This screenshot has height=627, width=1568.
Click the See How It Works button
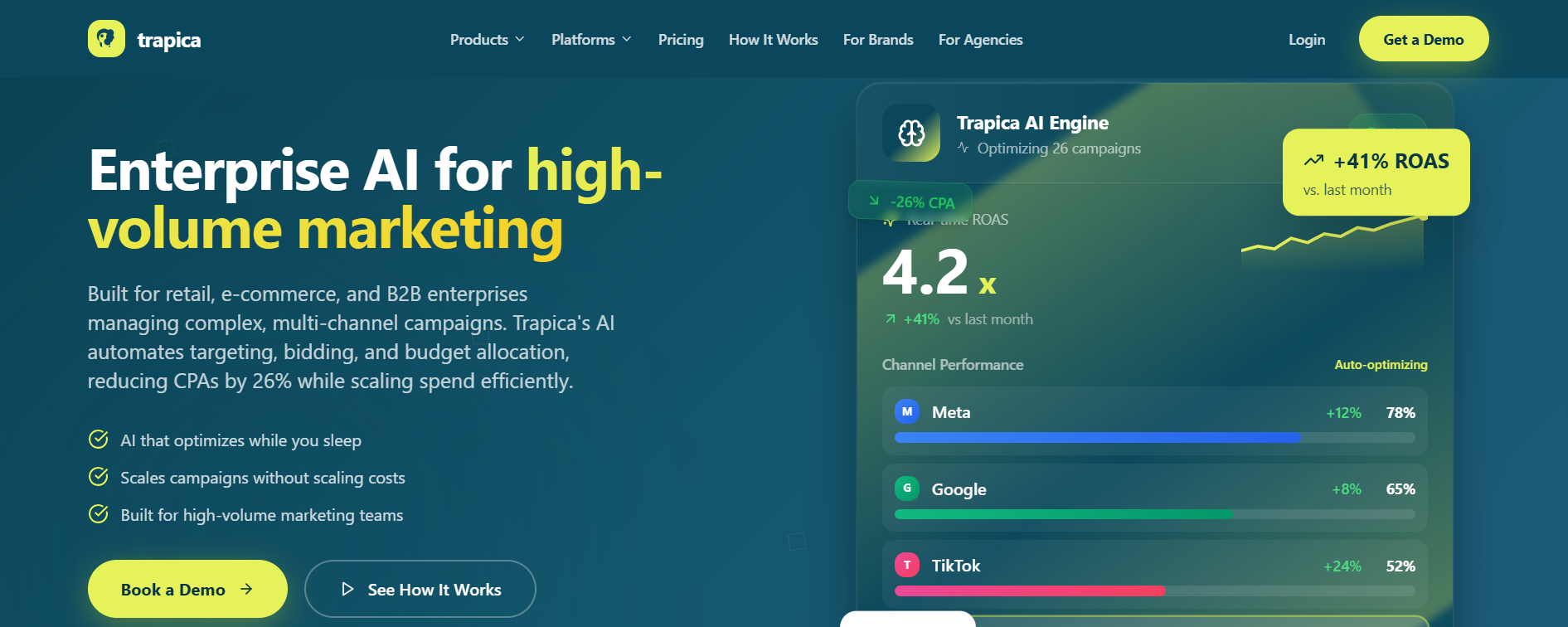[x=420, y=589]
